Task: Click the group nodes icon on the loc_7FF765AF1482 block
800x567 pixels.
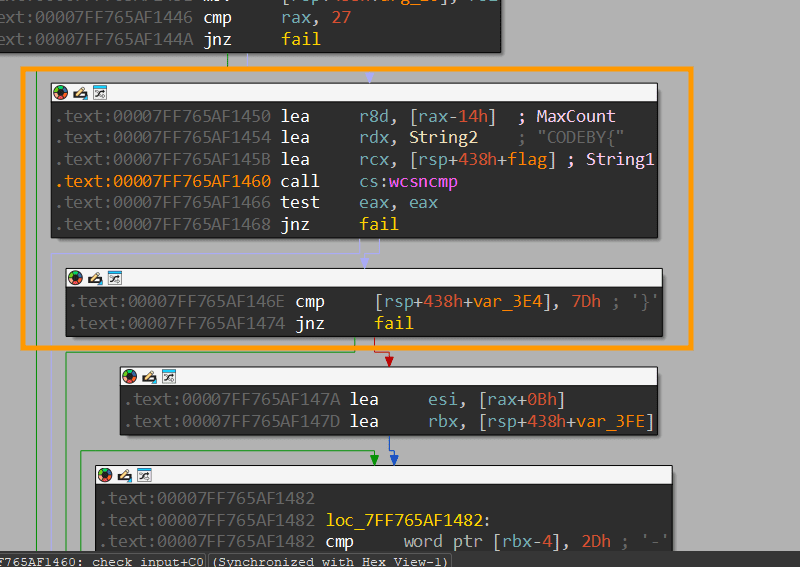Action: [x=145, y=474]
